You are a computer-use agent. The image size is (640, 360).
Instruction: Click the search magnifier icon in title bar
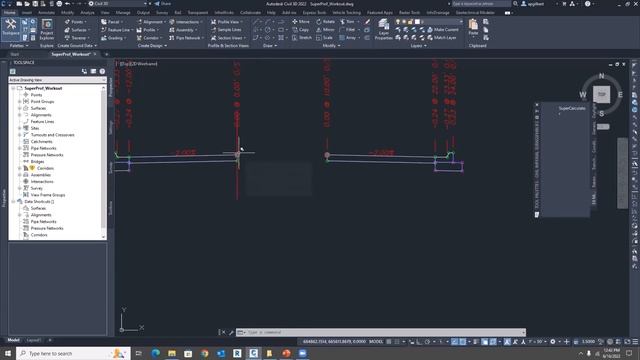click(516, 4)
